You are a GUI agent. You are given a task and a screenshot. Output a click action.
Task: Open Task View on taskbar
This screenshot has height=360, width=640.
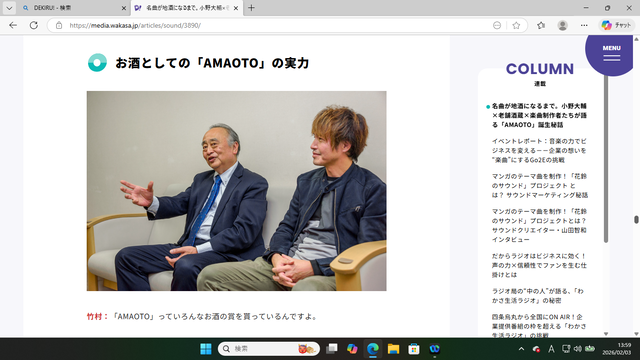[332, 349]
